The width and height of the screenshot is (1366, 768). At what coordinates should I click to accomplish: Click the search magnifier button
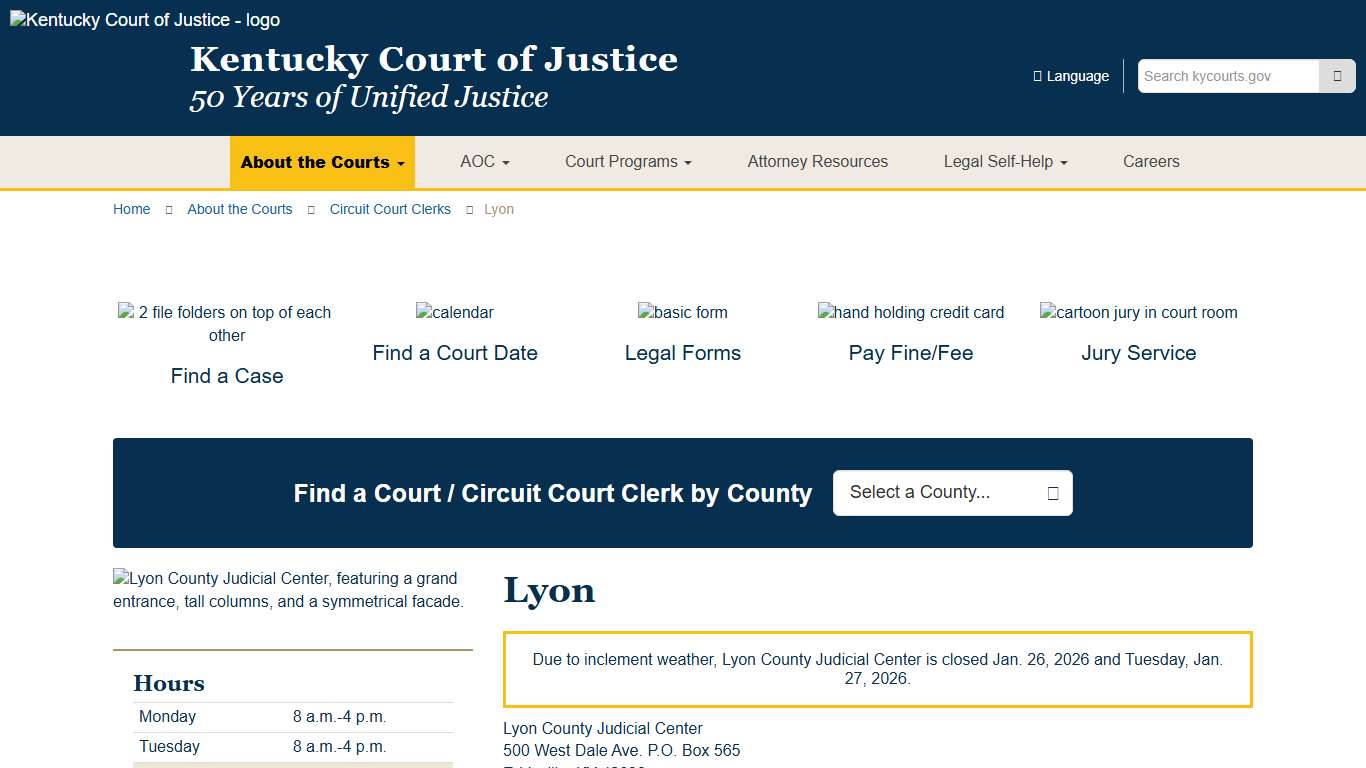1337,76
